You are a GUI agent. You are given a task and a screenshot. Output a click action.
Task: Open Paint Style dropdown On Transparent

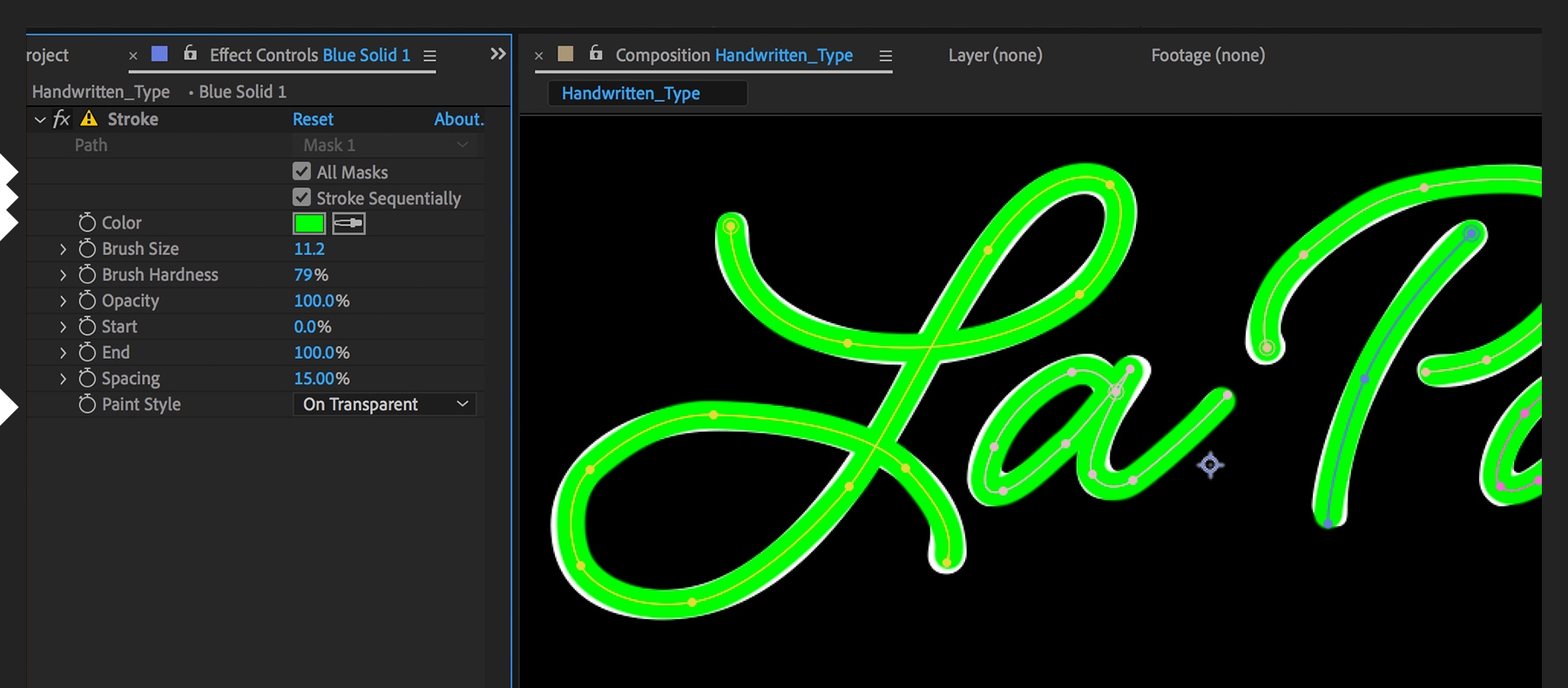[x=385, y=404]
